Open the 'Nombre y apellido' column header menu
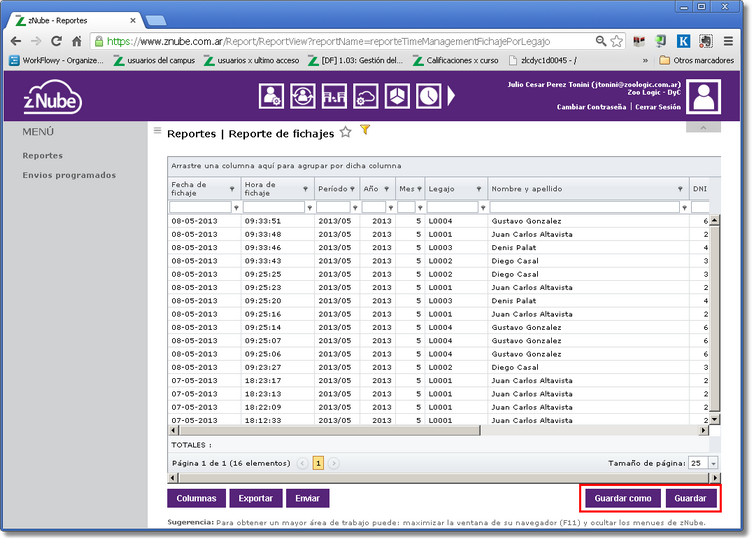The height and width of the screenshot is (540, 752). 680,189
